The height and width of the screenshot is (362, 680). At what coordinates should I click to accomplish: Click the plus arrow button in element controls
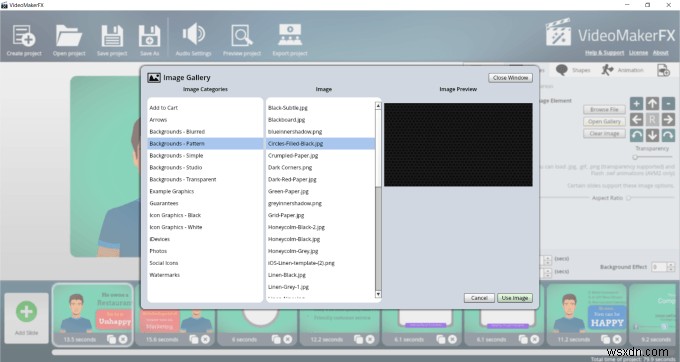point(636,104)
